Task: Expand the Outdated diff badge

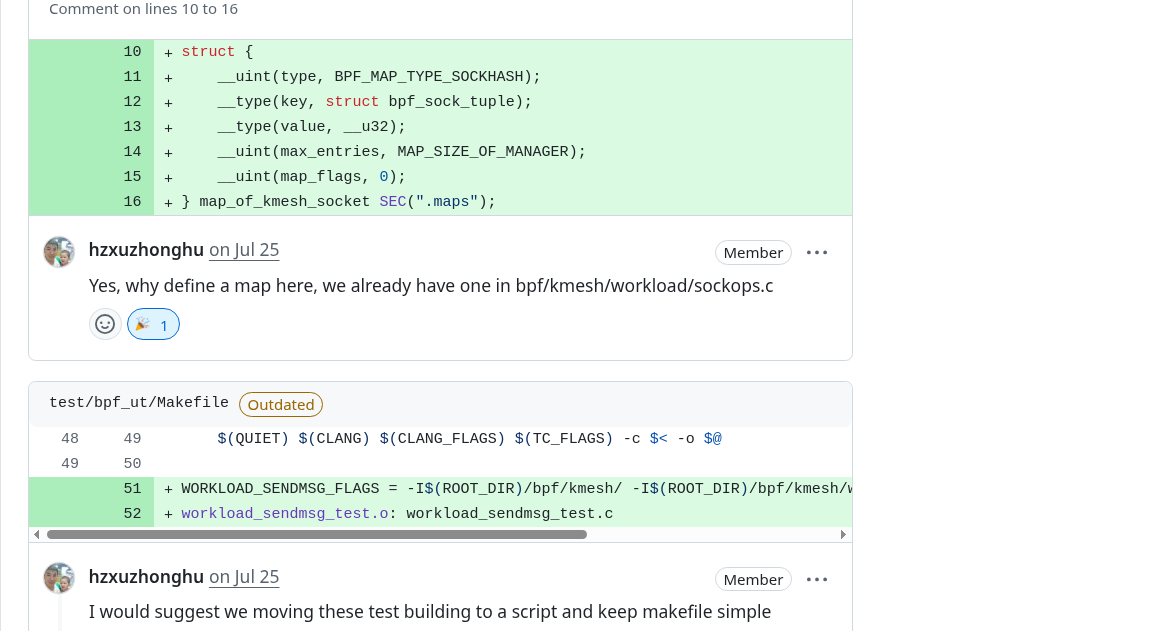Action: [280, 404]
